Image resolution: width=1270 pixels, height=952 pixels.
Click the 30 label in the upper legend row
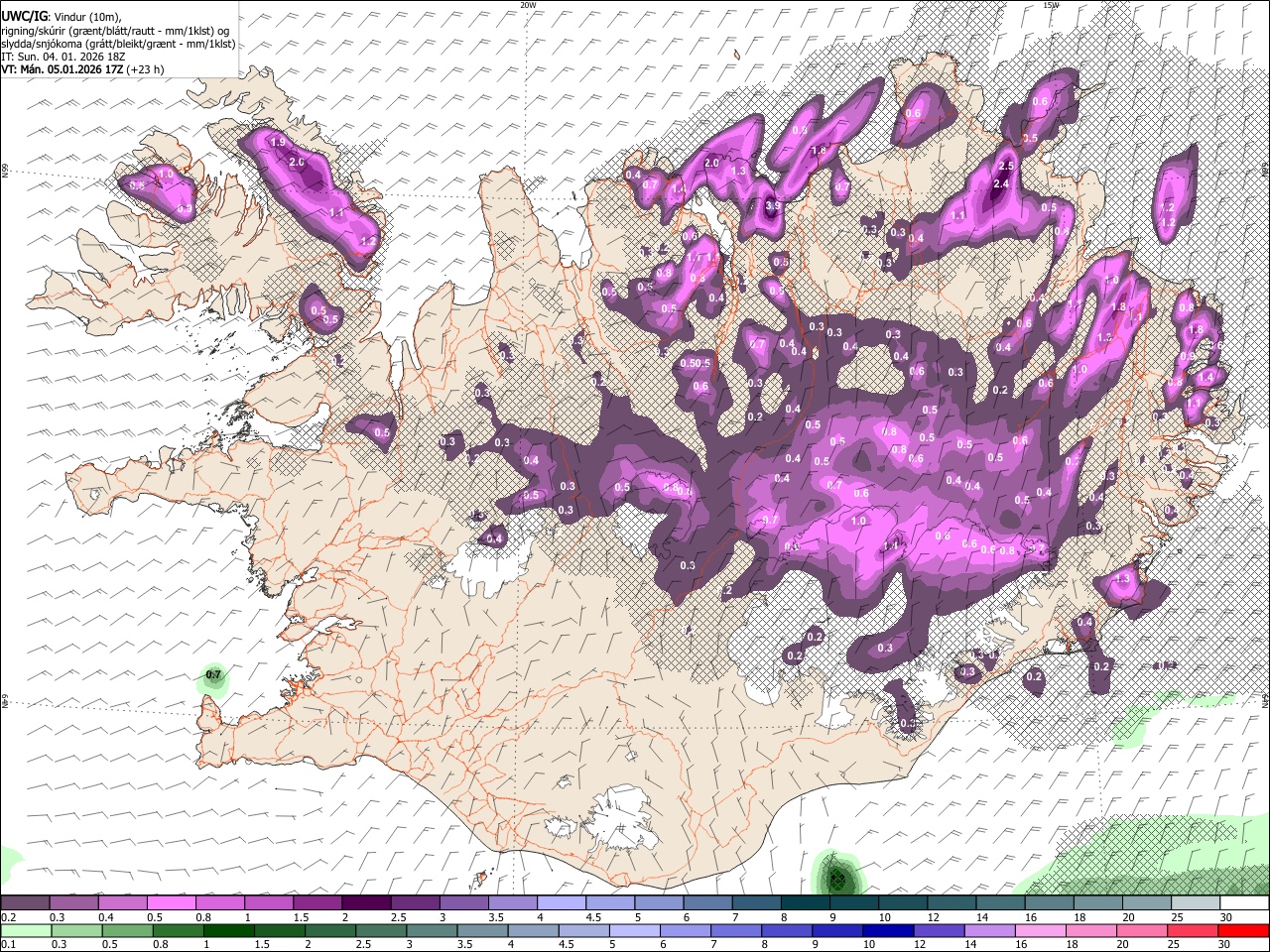[x=1226, y=917]
